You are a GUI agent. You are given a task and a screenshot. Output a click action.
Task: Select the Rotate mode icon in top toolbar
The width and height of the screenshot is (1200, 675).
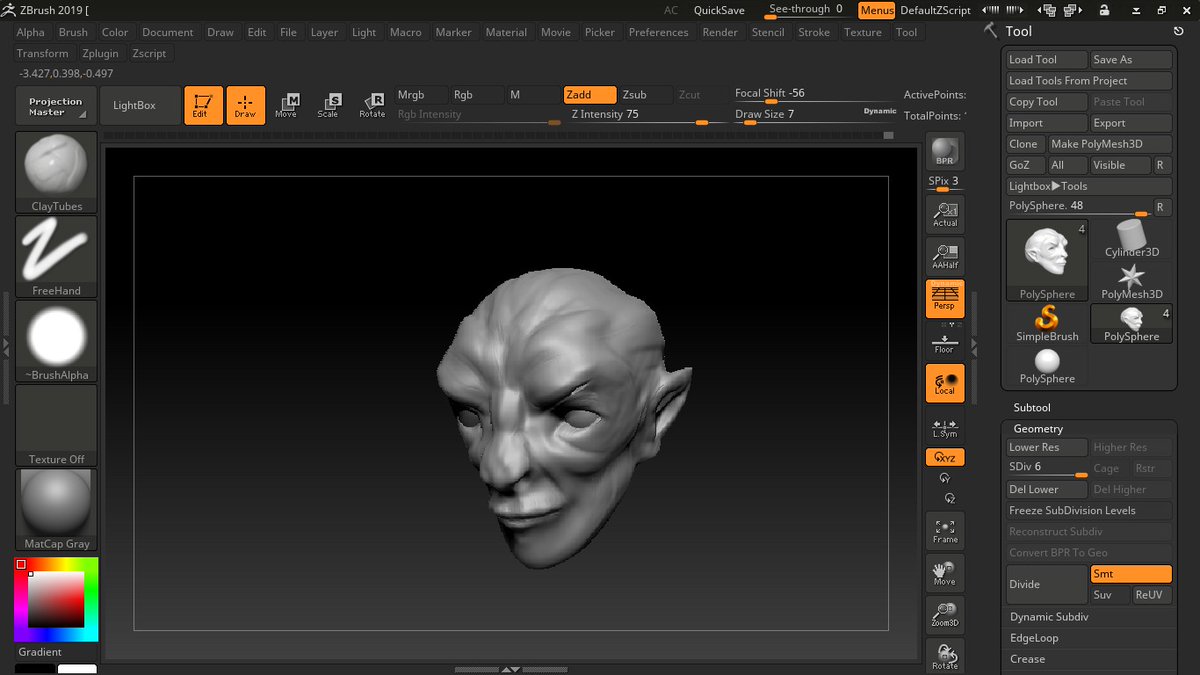(x=372, y=105)
